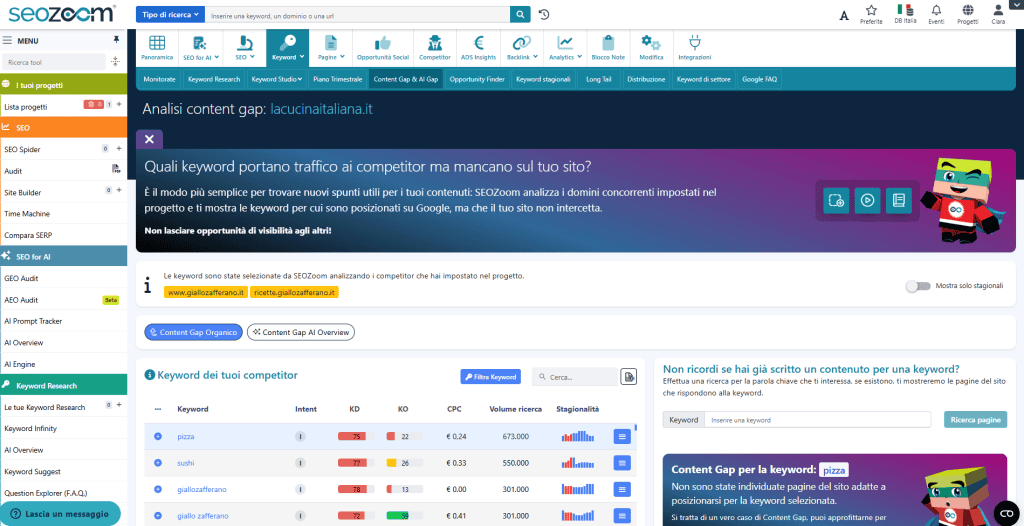Toggle Mostra solo stagionali switch
Screen dimensions: 1024x526
918,286
